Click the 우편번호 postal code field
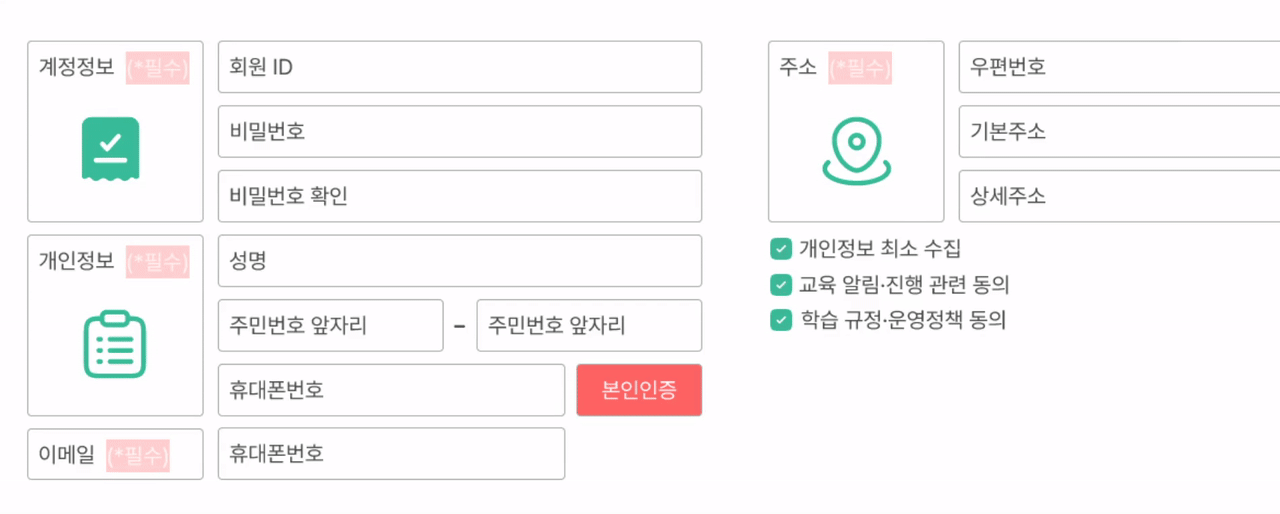Screen dimensions: 1280x514 (1118, 67)
